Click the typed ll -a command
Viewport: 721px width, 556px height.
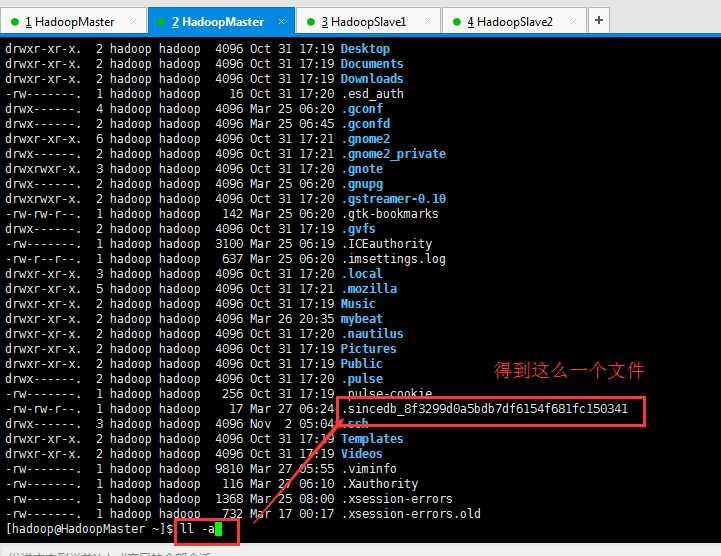click(x=197, y=529)
